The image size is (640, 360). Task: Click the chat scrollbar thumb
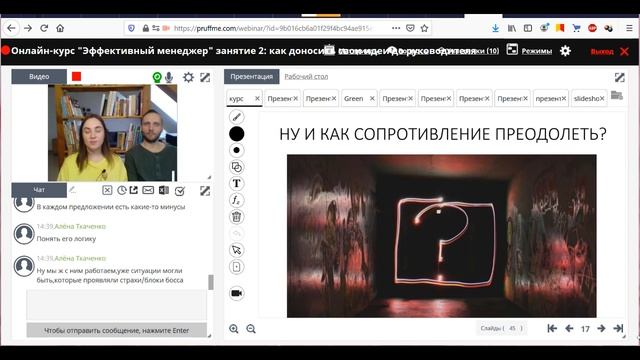(x=211, y=282)
